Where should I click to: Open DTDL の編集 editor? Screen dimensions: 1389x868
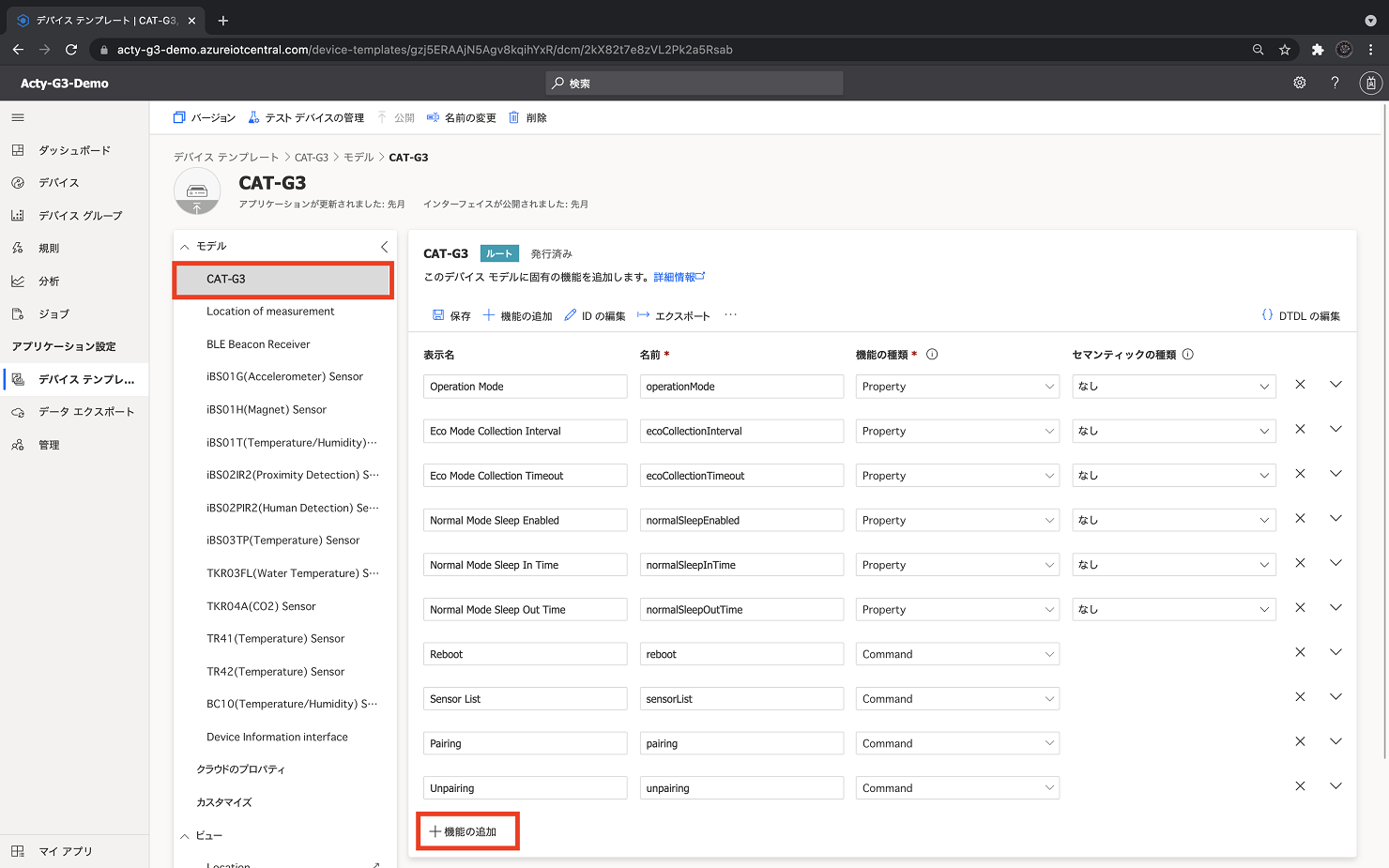(x=1301, y=315)
